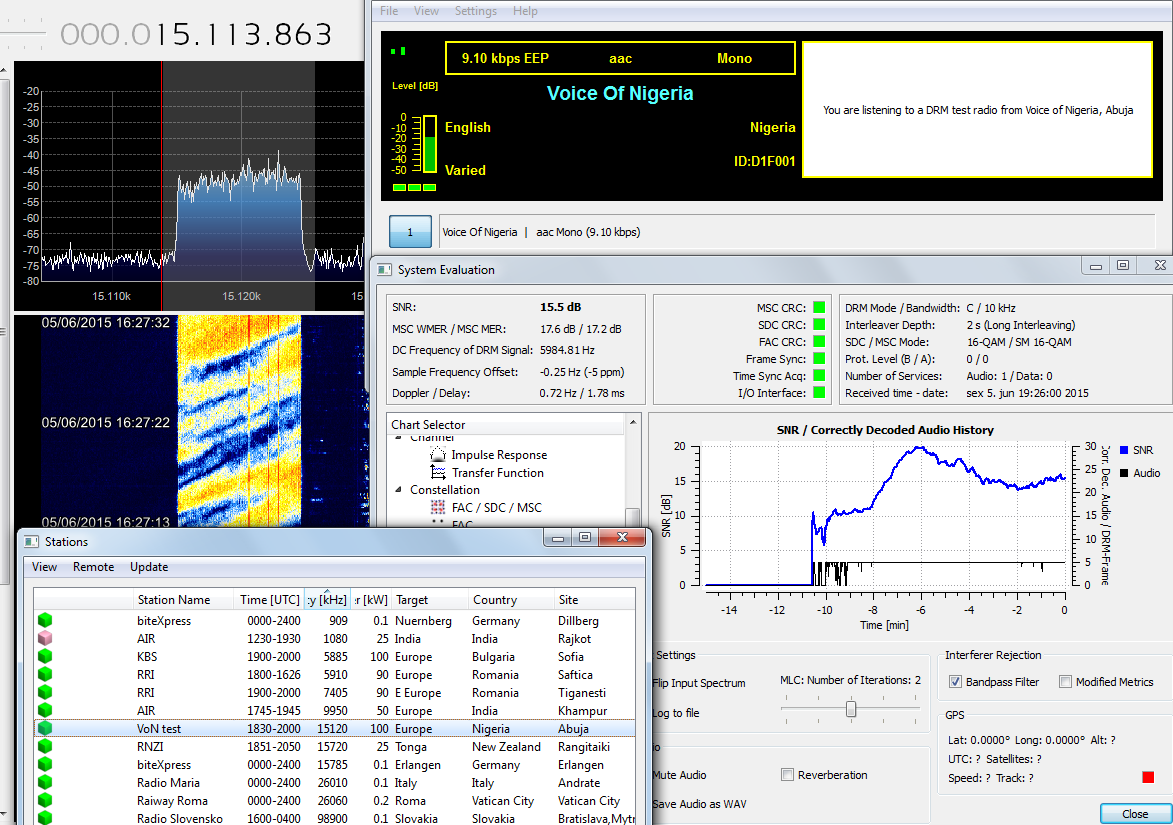Click the Frame Sync green indicator
The width and height of the screenshot is (1173, 825).
(x=819, y=359)
